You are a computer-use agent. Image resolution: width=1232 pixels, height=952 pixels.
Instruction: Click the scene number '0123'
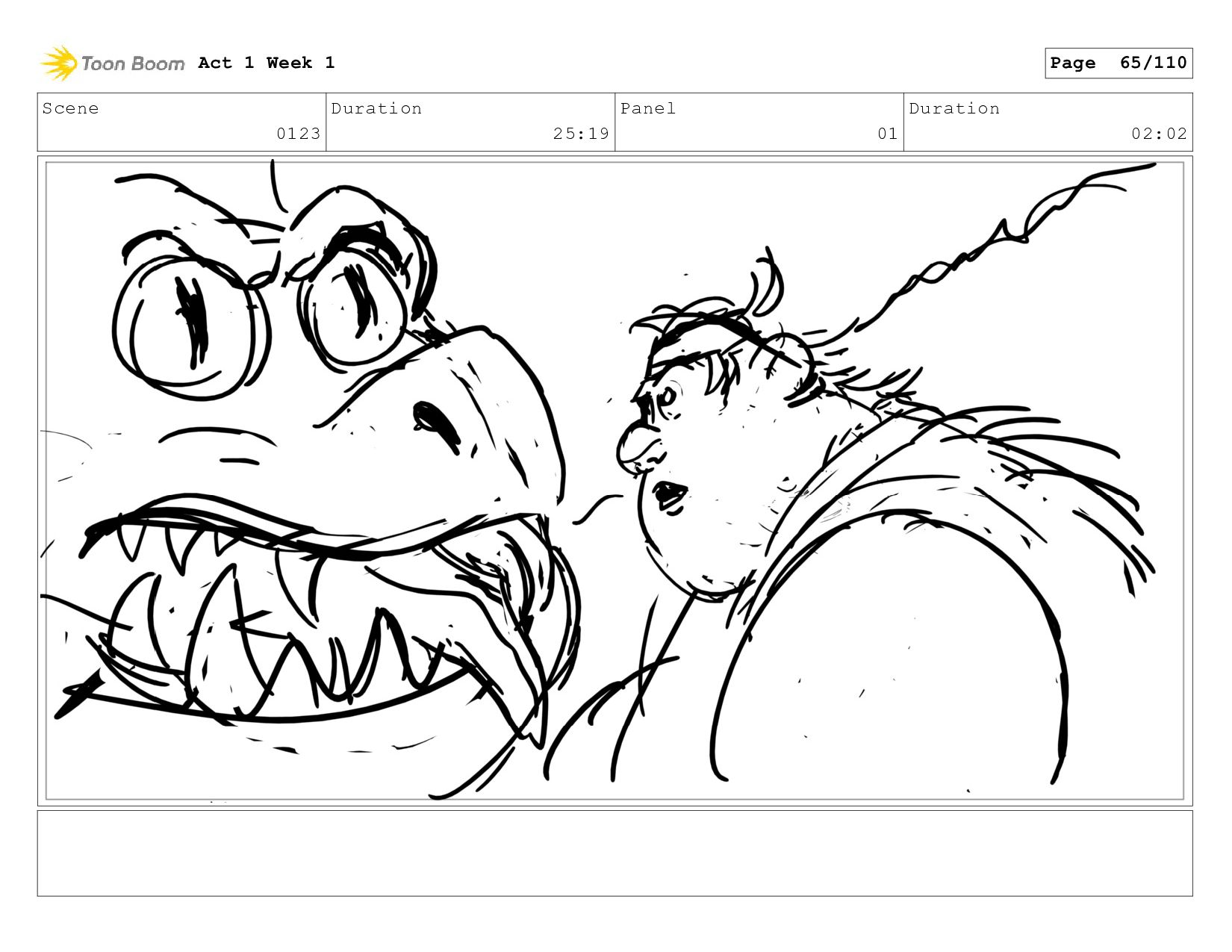coord(298,134)
